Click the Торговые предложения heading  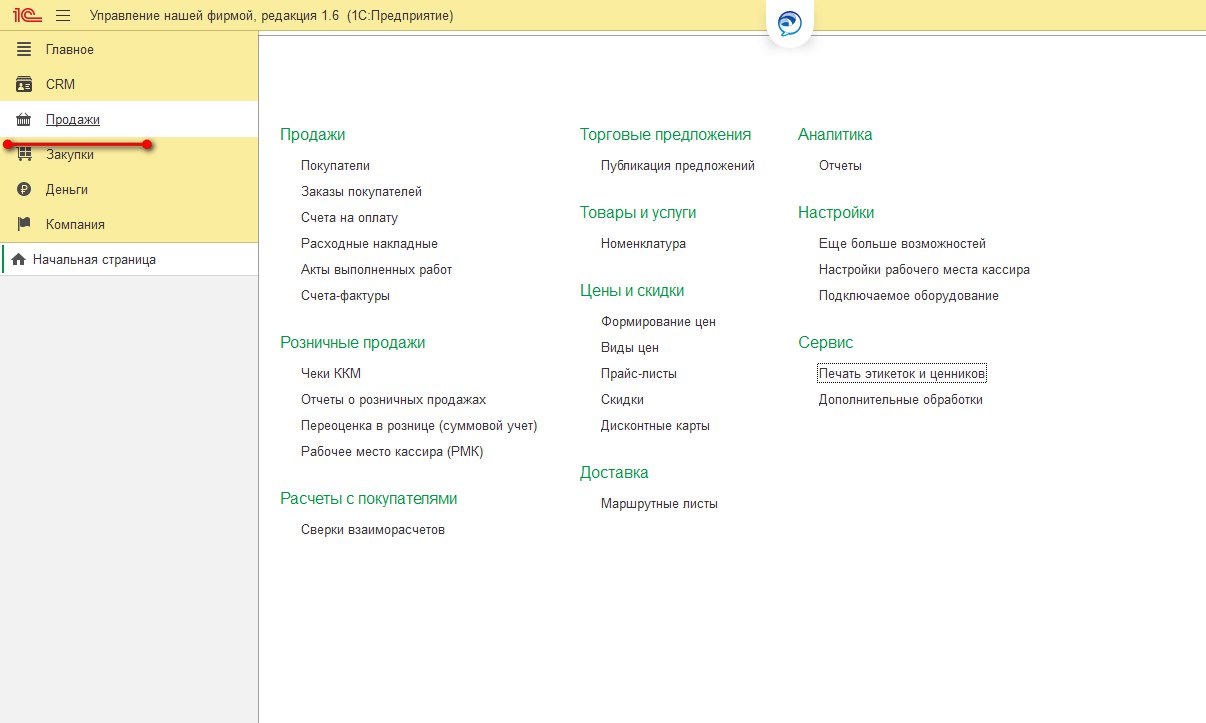tap(665, 135)
